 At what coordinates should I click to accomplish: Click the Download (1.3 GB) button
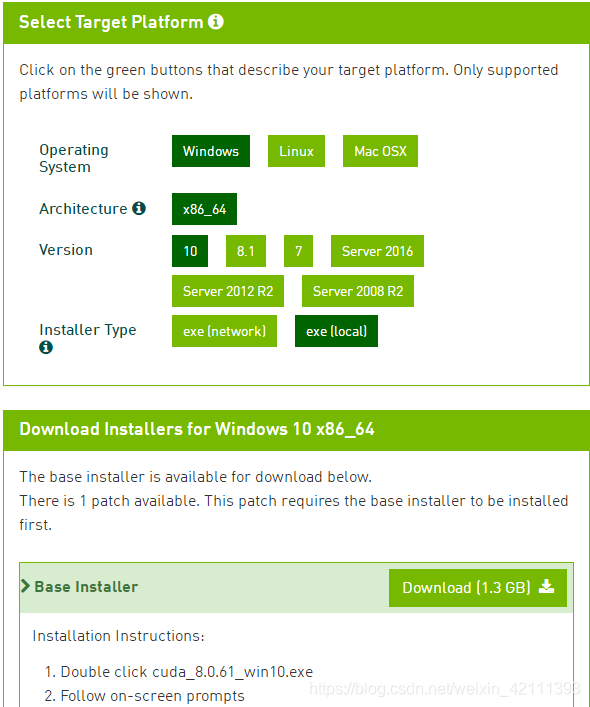pyautogui.click(x=478, y=588)
